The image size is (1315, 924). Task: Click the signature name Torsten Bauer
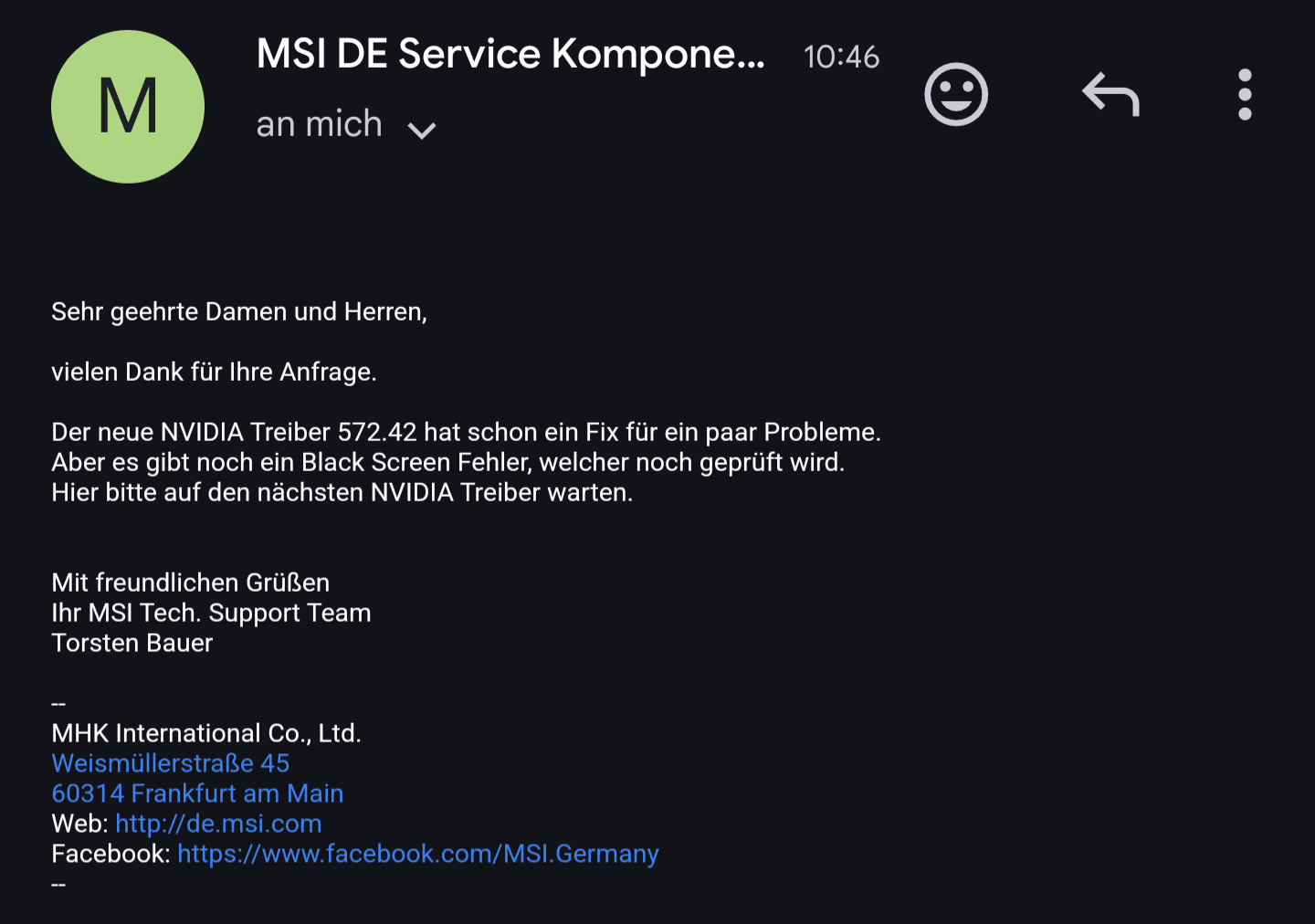pyautogui.click(x=132, y=643)
